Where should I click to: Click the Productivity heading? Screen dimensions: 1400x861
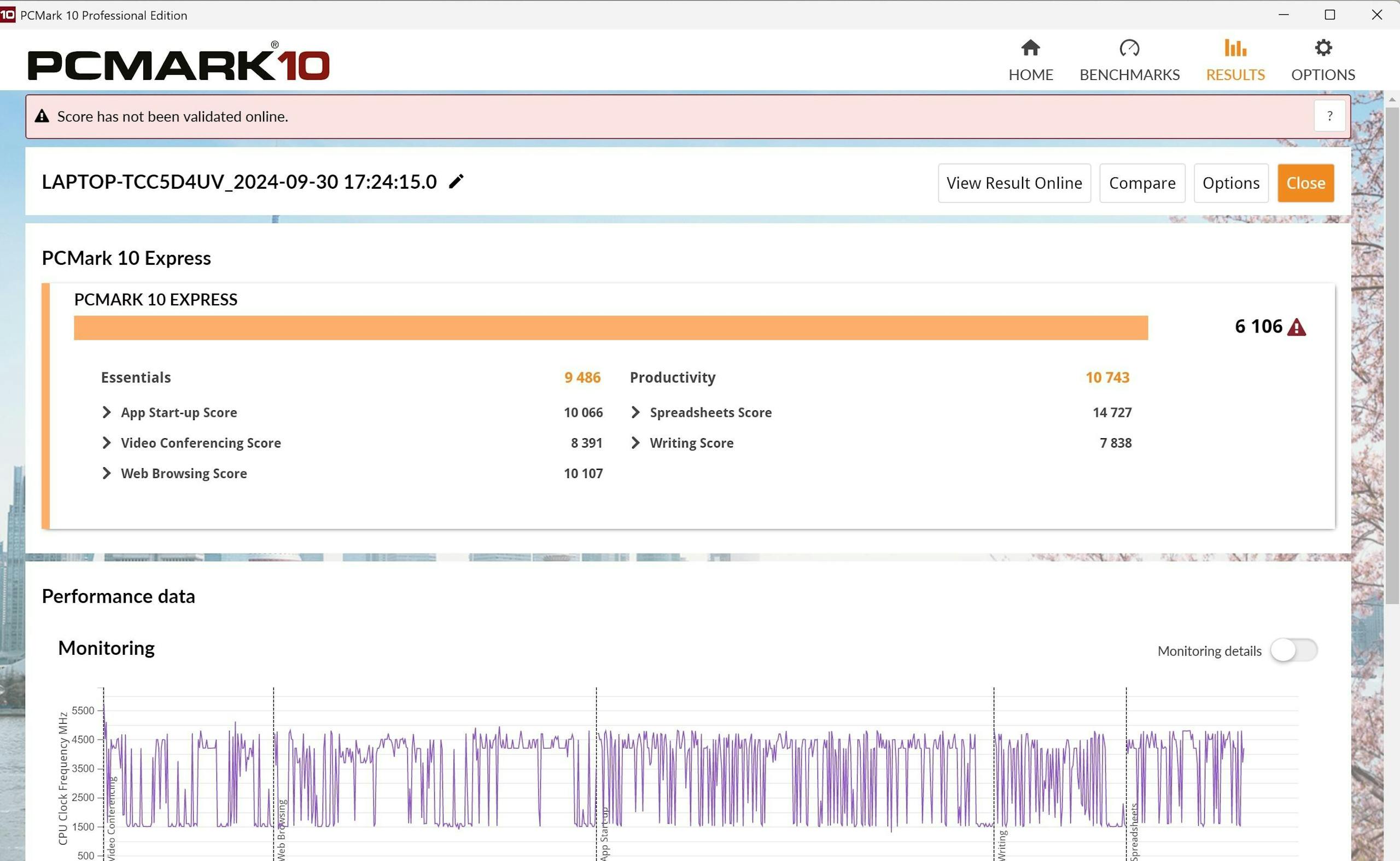[673, 377]
